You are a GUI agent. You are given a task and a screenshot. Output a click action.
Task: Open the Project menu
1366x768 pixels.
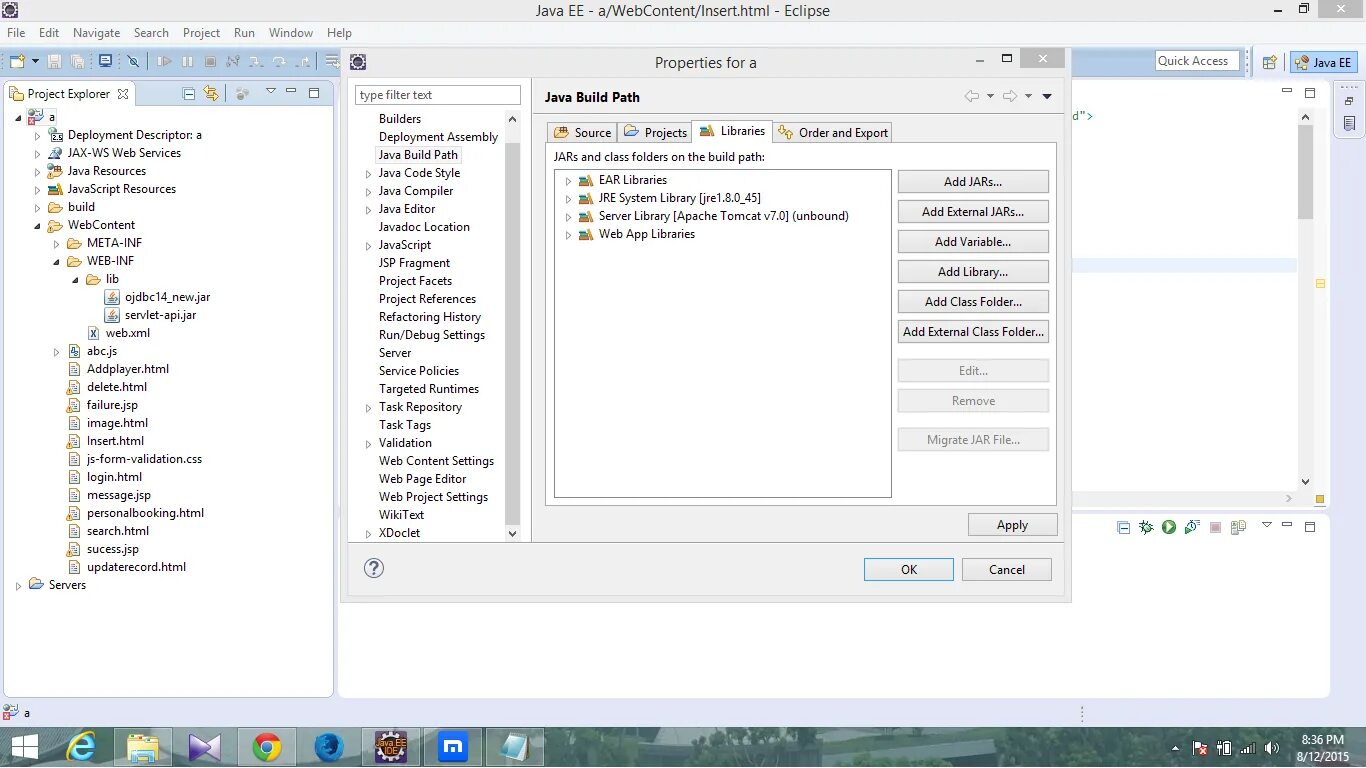pyautogui.click(x=201, y=33)
